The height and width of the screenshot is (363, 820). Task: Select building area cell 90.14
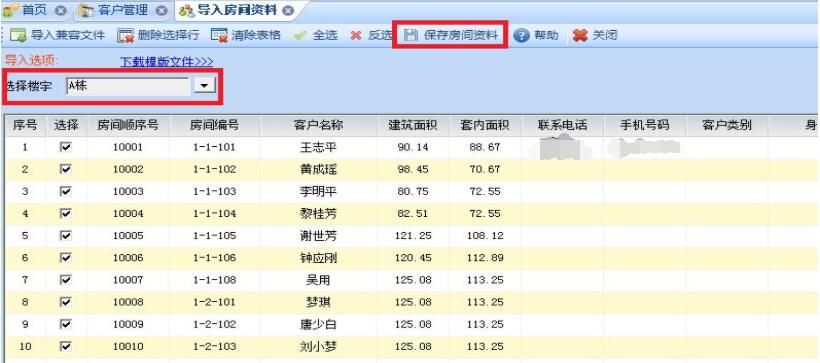pyautogui.click(x=413, y=148)
